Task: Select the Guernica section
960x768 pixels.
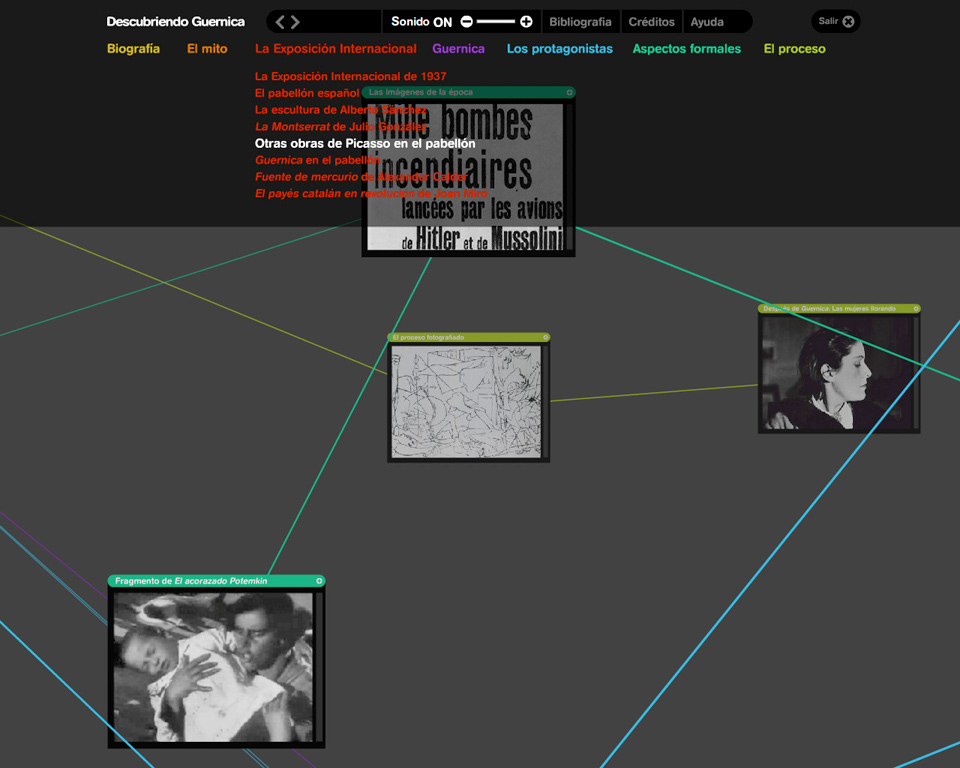Action: point(459,49)
